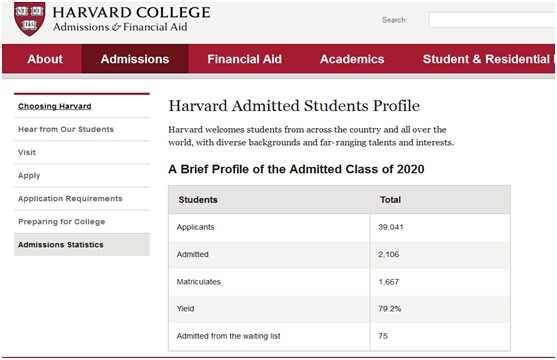
Task: Navigate to the Visit page
Action: click(27, 152)
